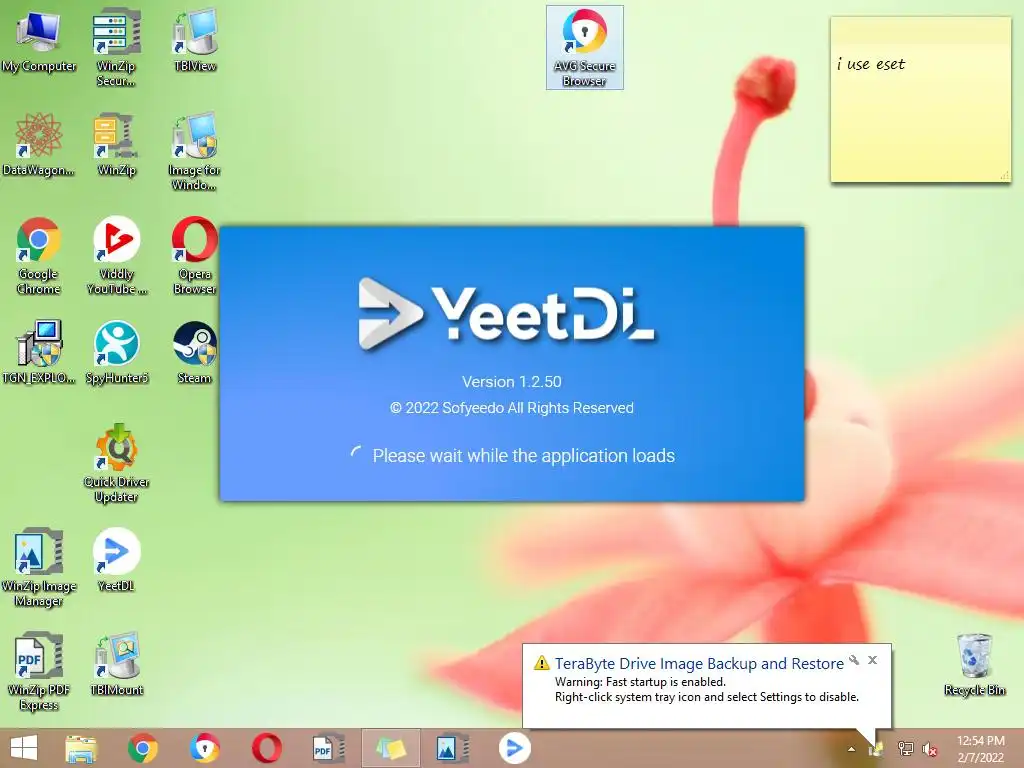Screen dimensions: 1024x768
Task: Click the TeraByte Drive Image Backup notification title
Action: [x=699, y=664]
